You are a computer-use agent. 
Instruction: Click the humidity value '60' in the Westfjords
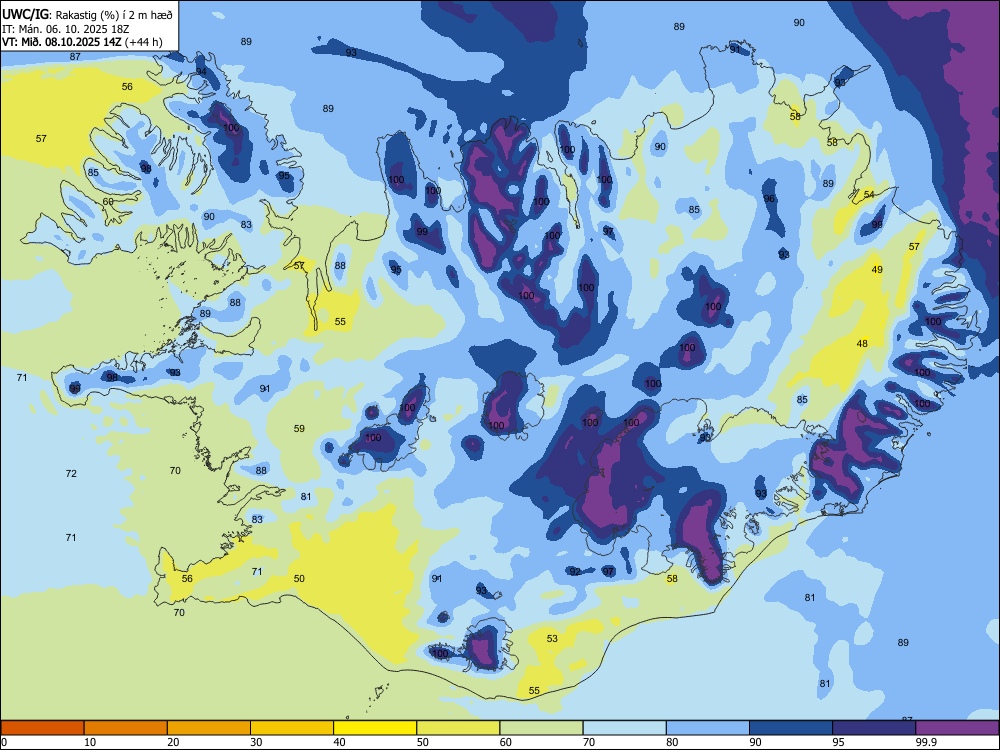108,202
